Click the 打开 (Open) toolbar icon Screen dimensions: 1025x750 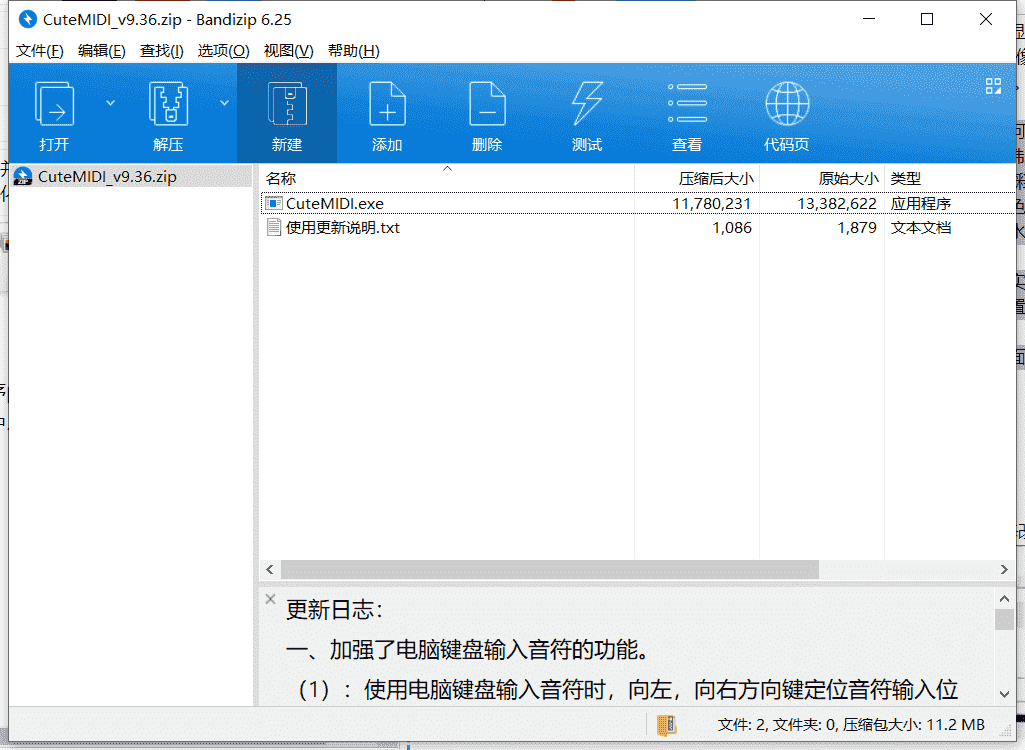(x=54, y=104)
